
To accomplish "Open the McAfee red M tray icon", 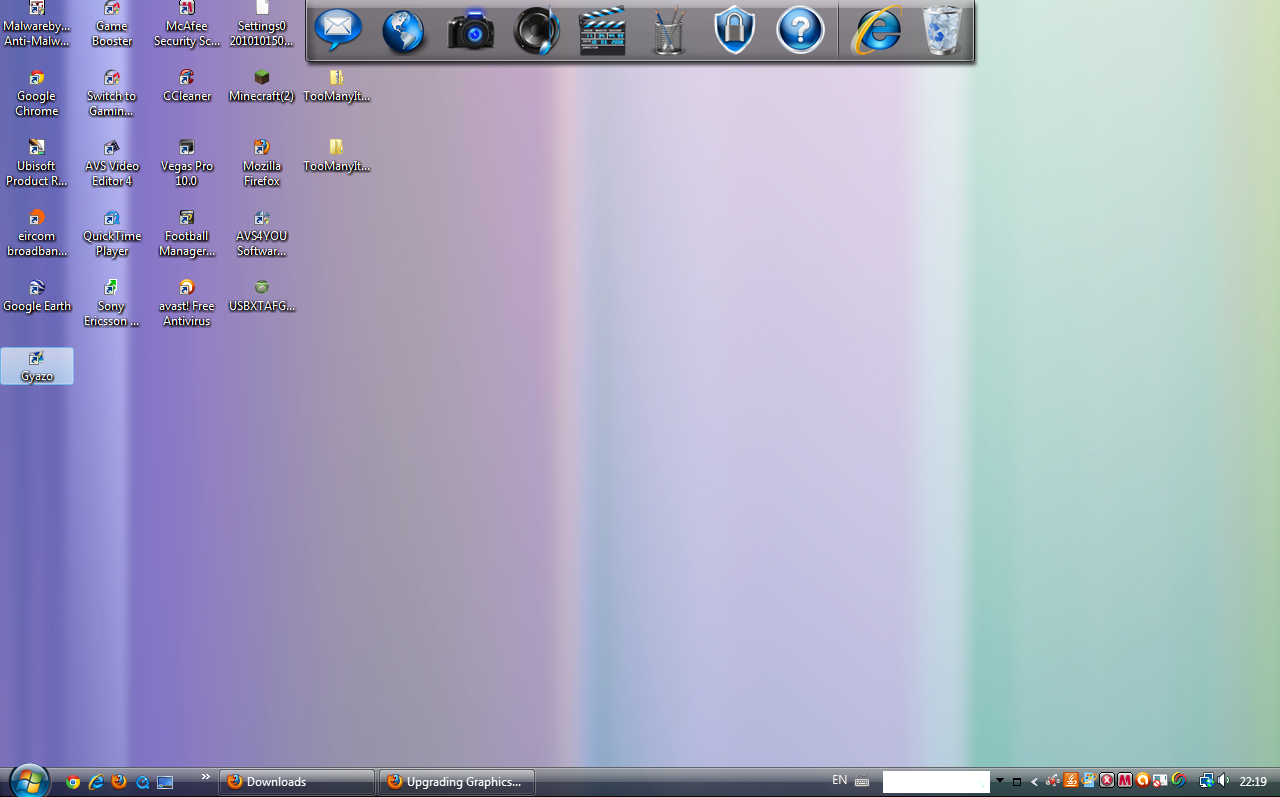I will pyautogui.click(x=1125, y=781).
